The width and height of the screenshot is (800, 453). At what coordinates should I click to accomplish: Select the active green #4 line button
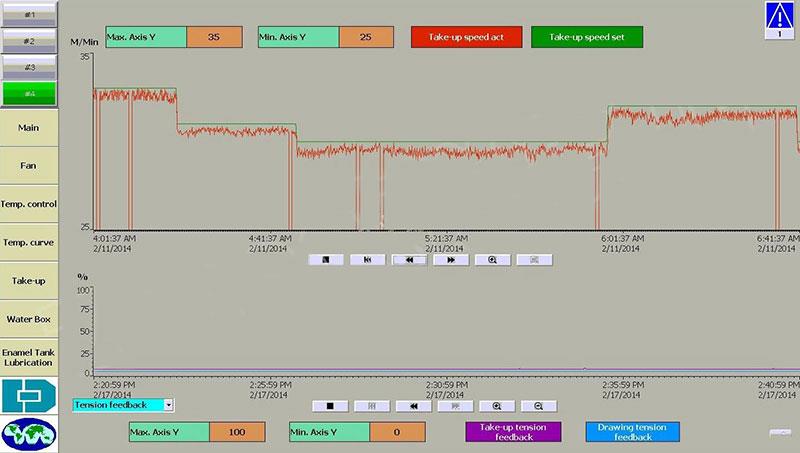(29, 93)
